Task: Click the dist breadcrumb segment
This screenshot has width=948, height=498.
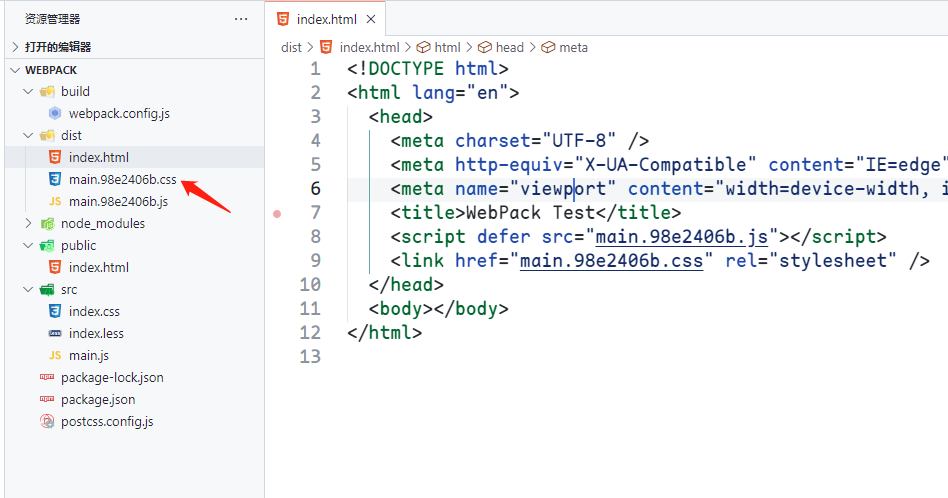Action: (291, 47)
